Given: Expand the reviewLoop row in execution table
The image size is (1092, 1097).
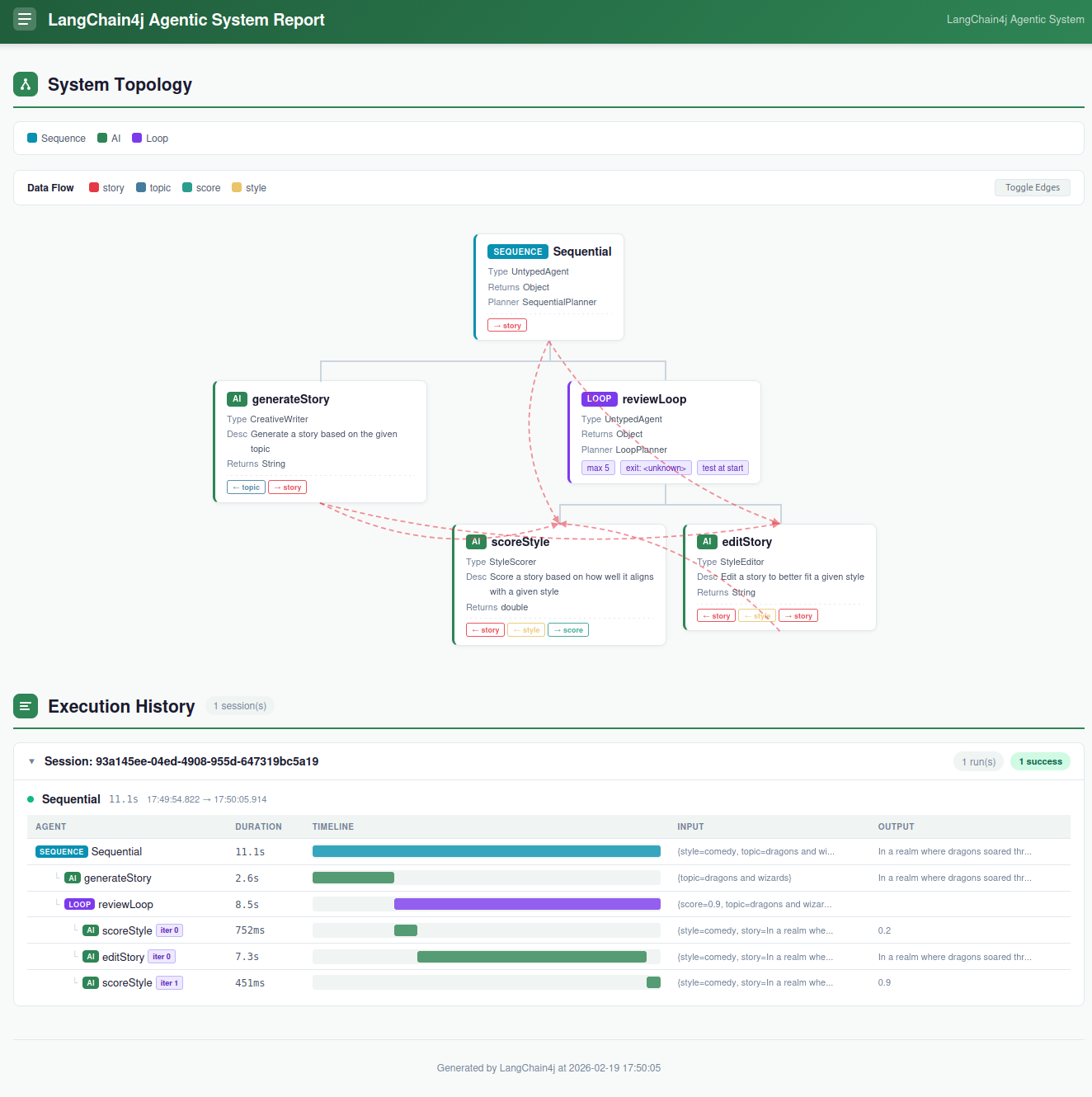Looking at the screenshot, I should coord(125,904).
